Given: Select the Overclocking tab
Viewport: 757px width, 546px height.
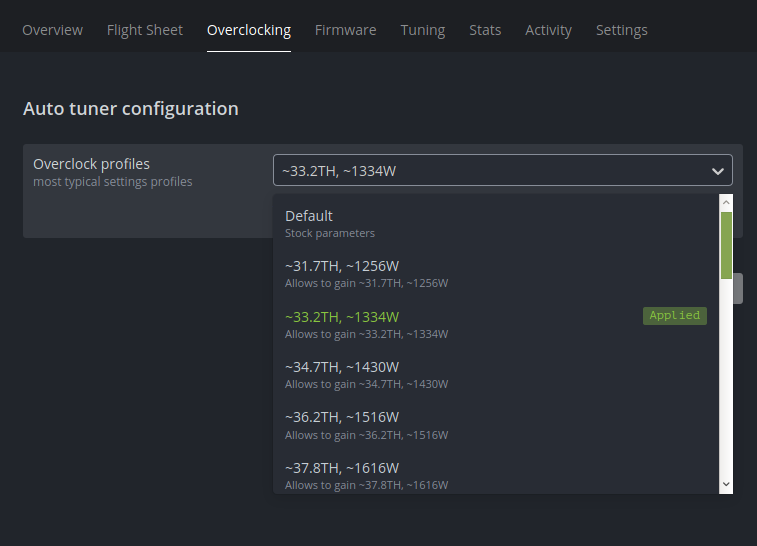Looking at the screenshot, I should coord(249,30).
